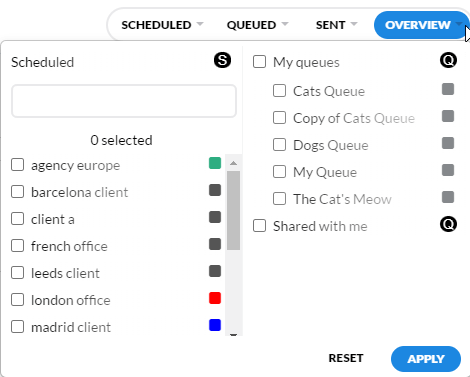Screen dimensions: 470x377
Task: Check the agency europe checkbox
Action: point(17,165)
